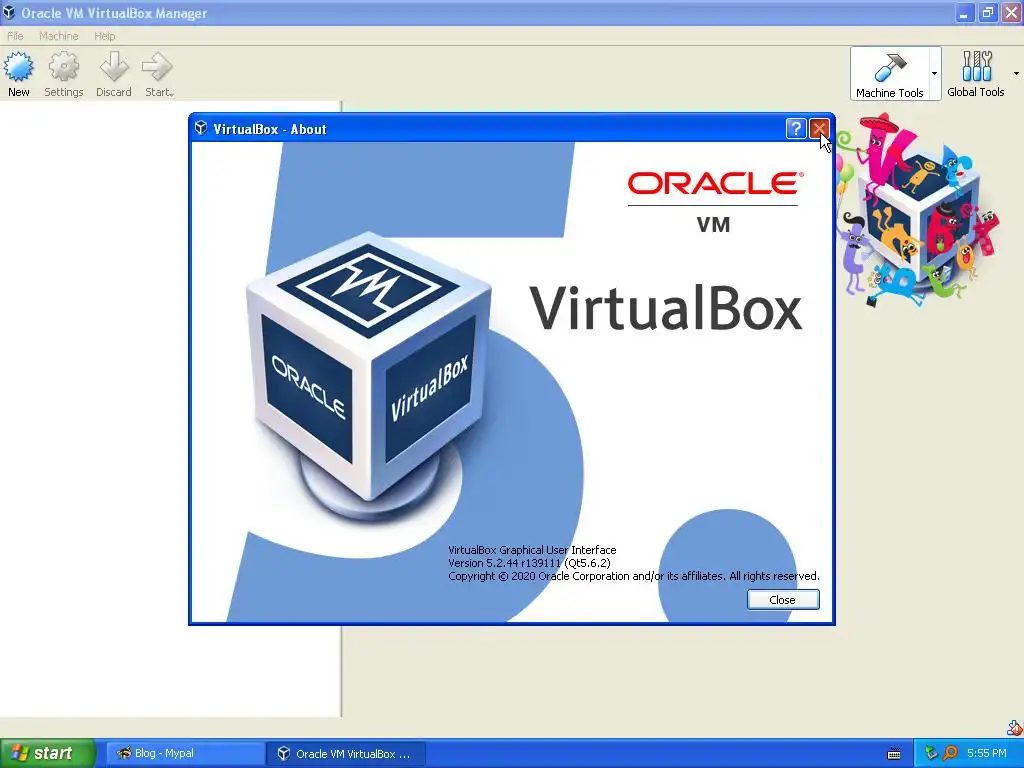Open the Settings gear toolbar icon
Screen dimensions: 1024x768
pos(63,67)
